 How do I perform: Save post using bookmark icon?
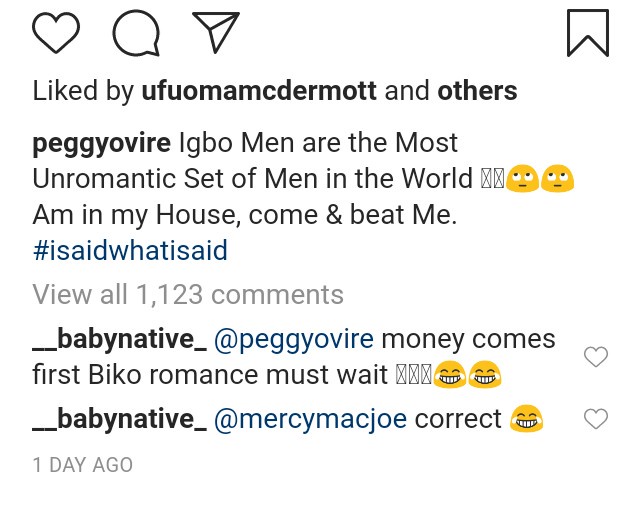[587, 33]
